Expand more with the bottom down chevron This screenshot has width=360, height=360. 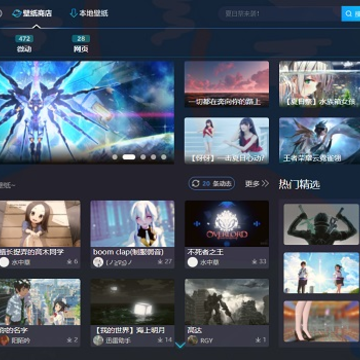(180, 345)
